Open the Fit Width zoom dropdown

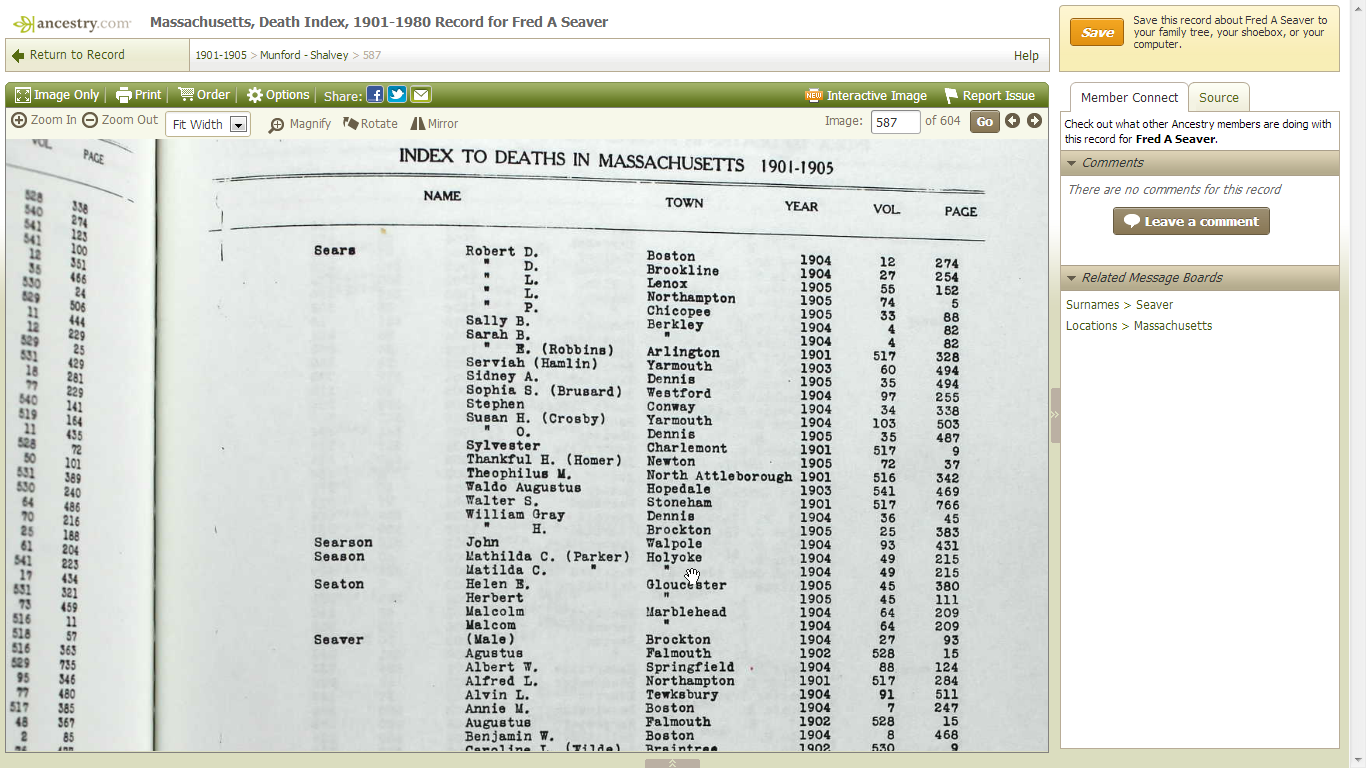click(237, 124)
